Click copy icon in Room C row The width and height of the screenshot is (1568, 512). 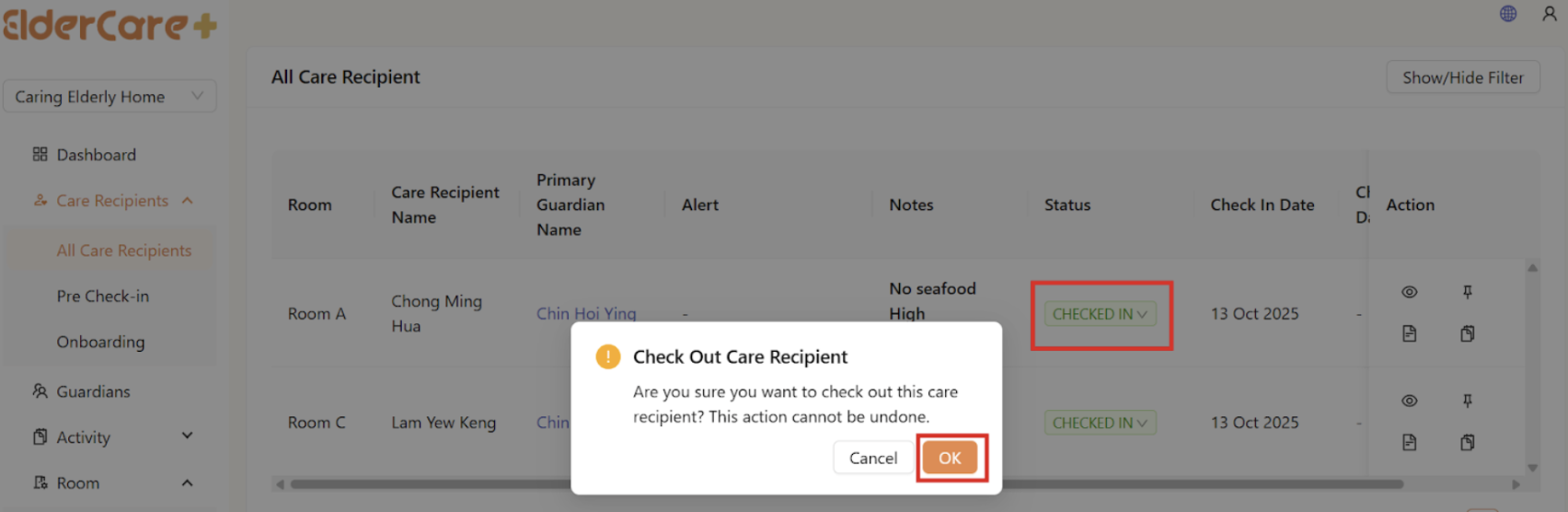pyautogui.click(x=1468, y=443)
